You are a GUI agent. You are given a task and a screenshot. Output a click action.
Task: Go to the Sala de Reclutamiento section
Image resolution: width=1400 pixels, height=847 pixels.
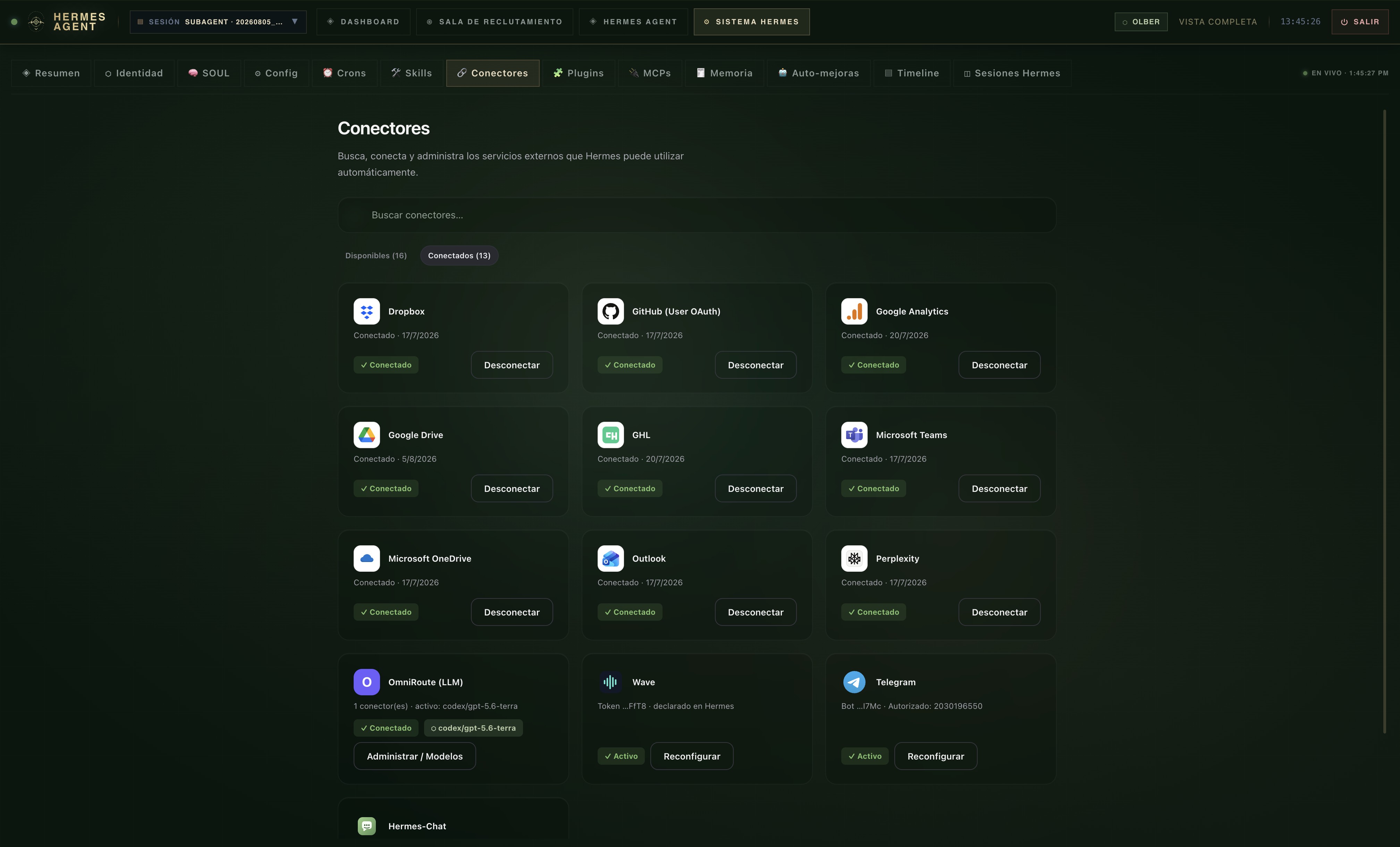coord(494,22)
